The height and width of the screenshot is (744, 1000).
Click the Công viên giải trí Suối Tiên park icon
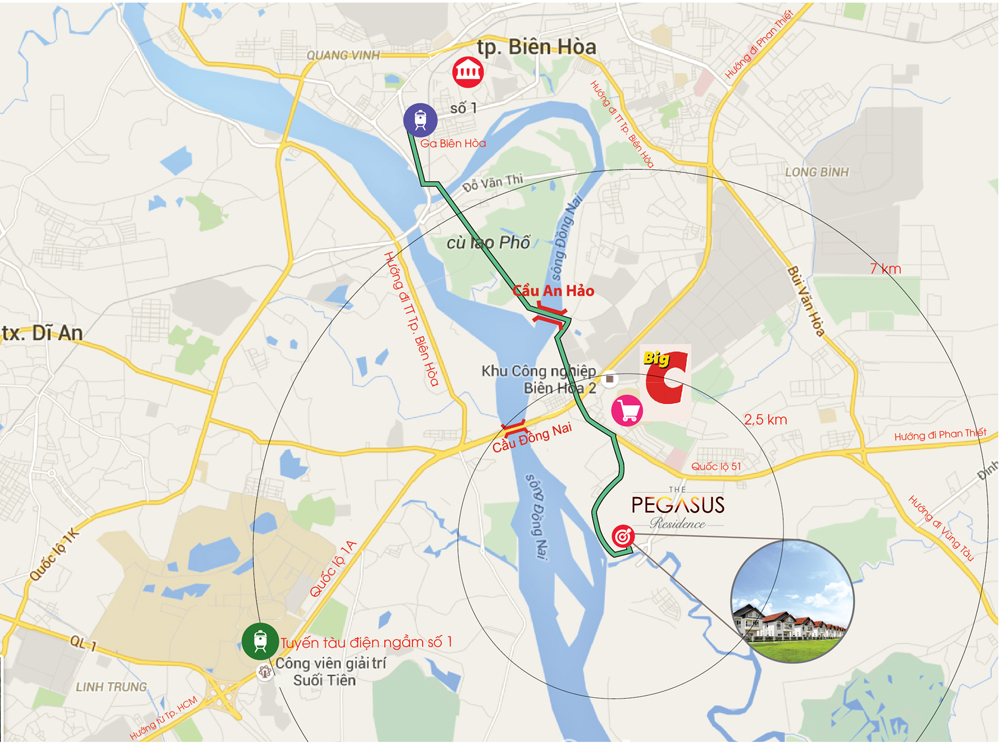(265, 672)
